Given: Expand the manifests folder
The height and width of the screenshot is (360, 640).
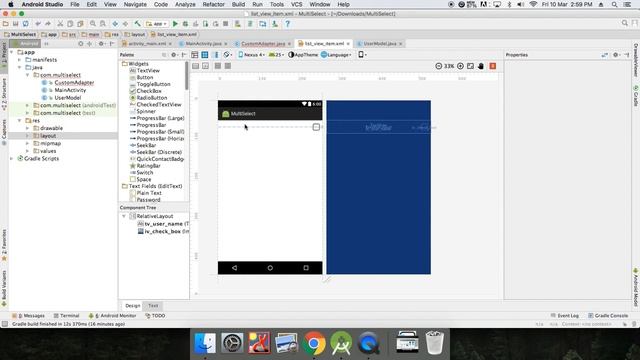Looking at the screenshot, I should coord(19,60).
